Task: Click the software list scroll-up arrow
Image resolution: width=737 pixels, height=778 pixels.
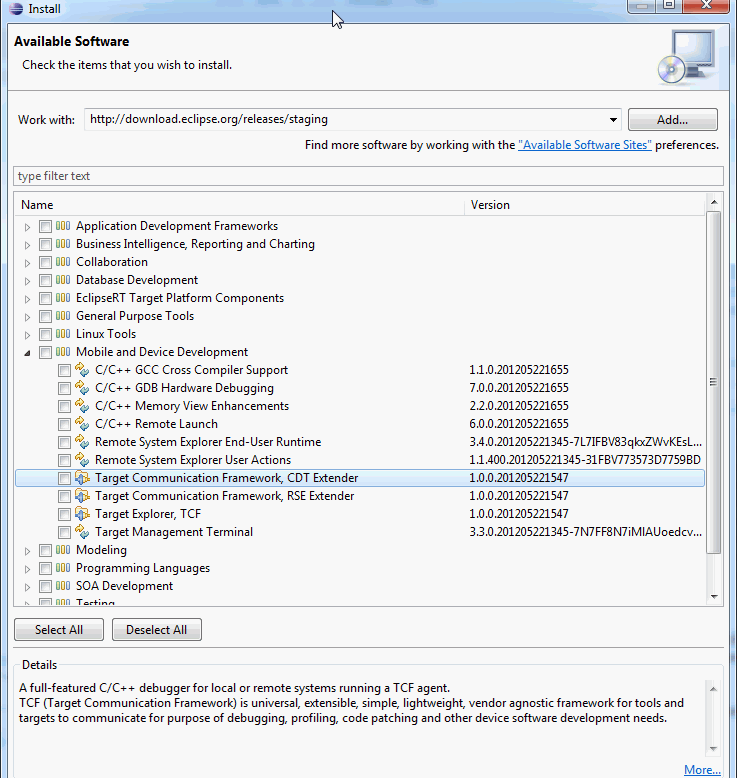Action: (x=714, y=202)
